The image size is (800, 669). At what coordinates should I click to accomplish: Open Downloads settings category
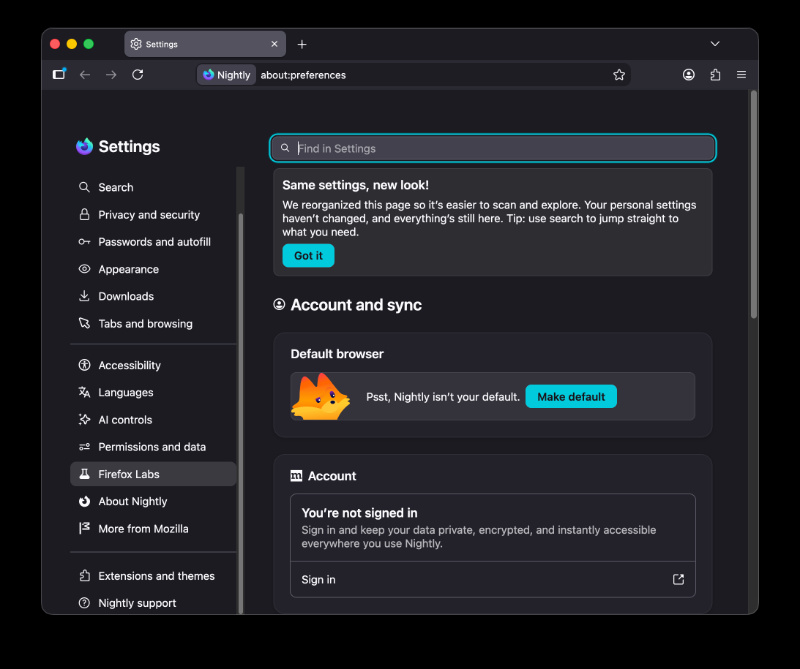153,296
